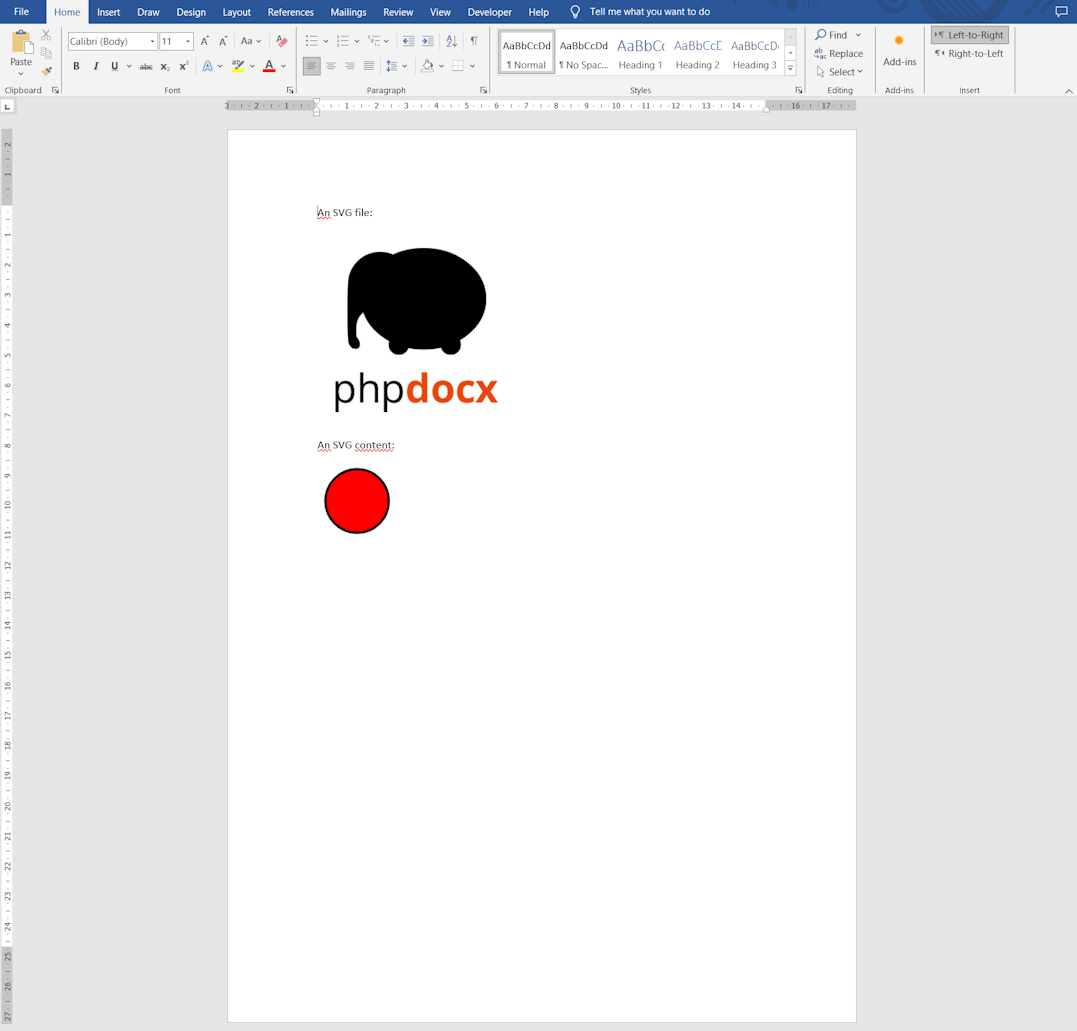Open font color picker arrow

[283, 67]
